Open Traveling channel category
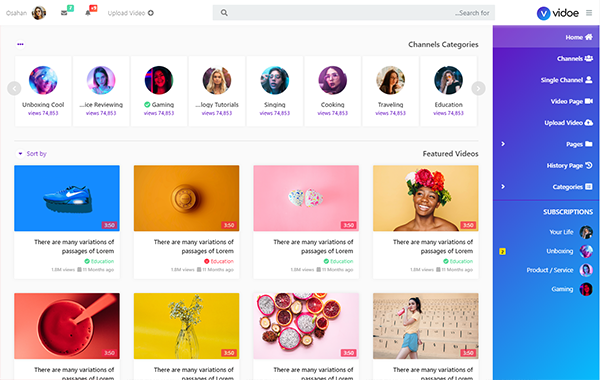Image resolution: width=600 pixels, height=380 pixels. (390, 91)
